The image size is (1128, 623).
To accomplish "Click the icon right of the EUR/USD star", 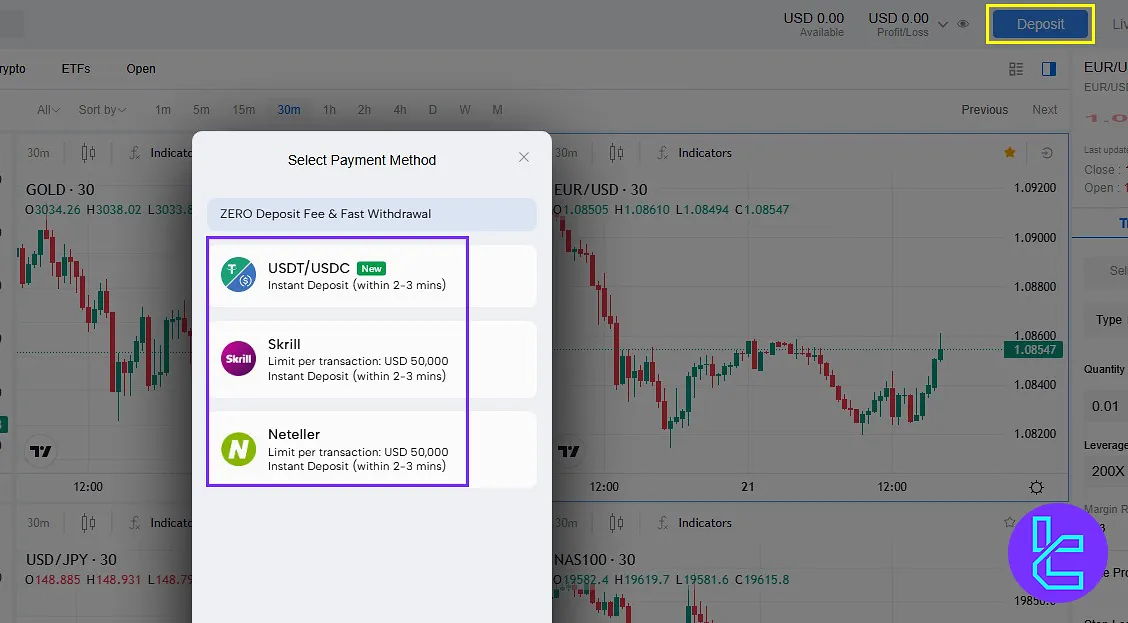I will (1047, 153).
